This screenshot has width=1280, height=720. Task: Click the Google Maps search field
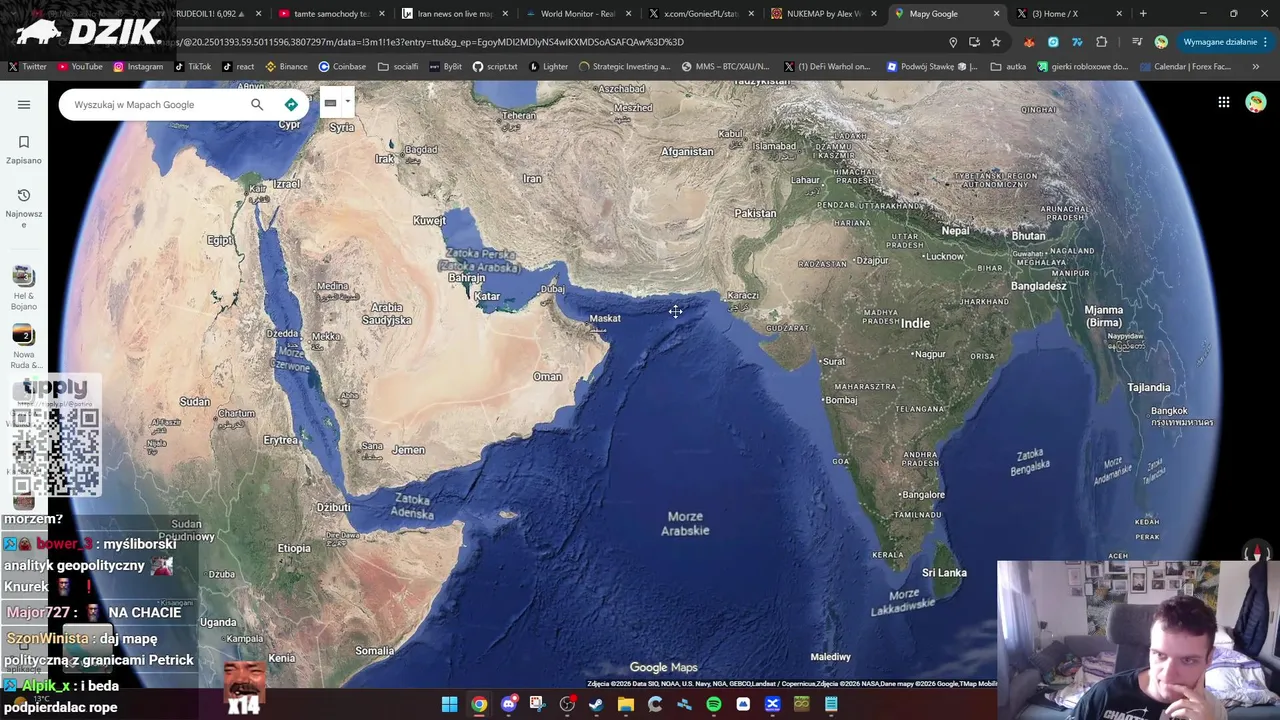(155, 104)
